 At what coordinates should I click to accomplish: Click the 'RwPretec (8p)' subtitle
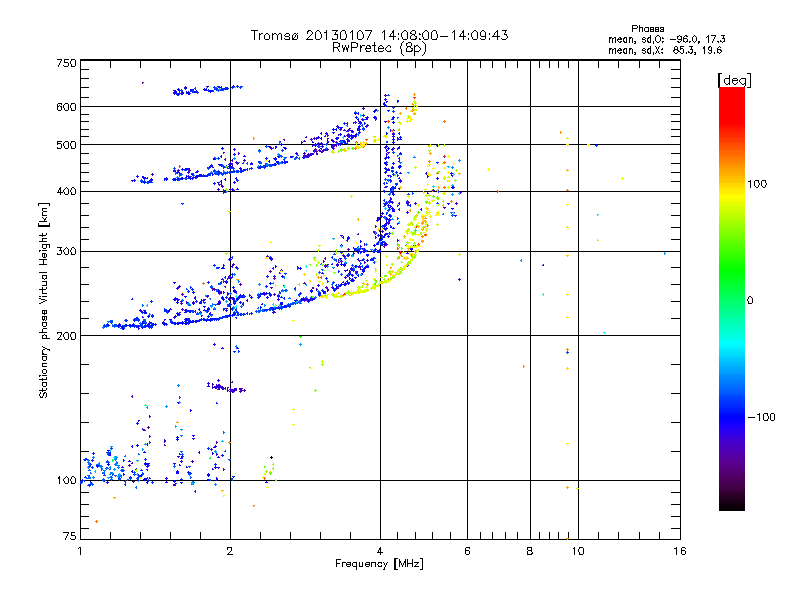coord(379,48)
